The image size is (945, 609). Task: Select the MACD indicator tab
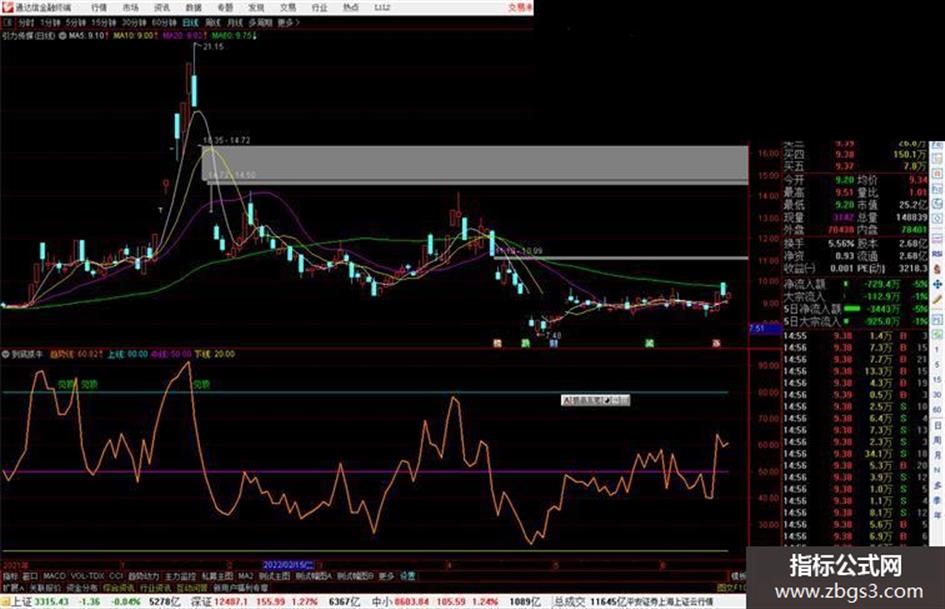pyautogui.click(x=54, y=576)
